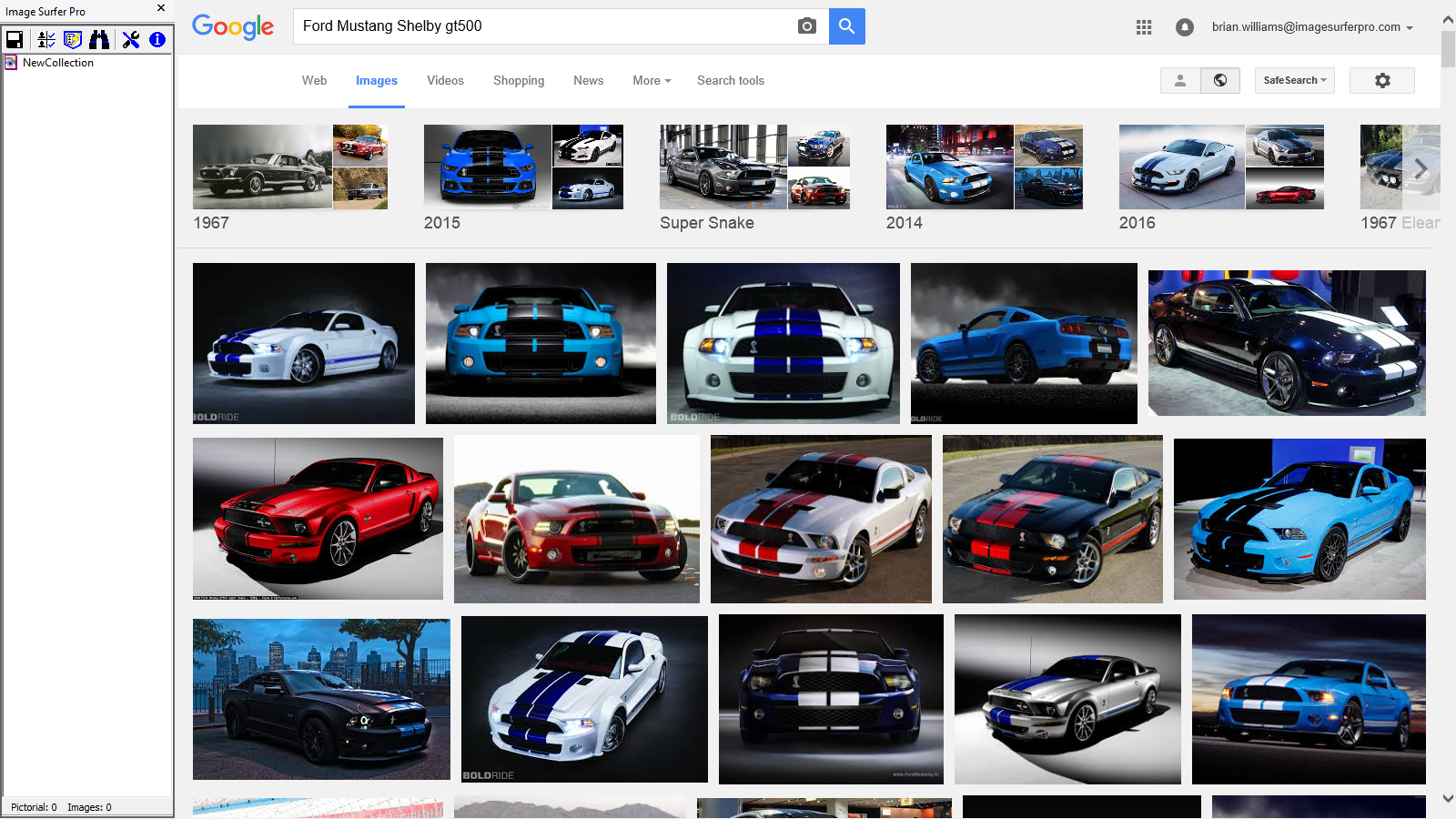Click the 2014 category label
The image size is (1456, 819).
(x=905, y=223)
